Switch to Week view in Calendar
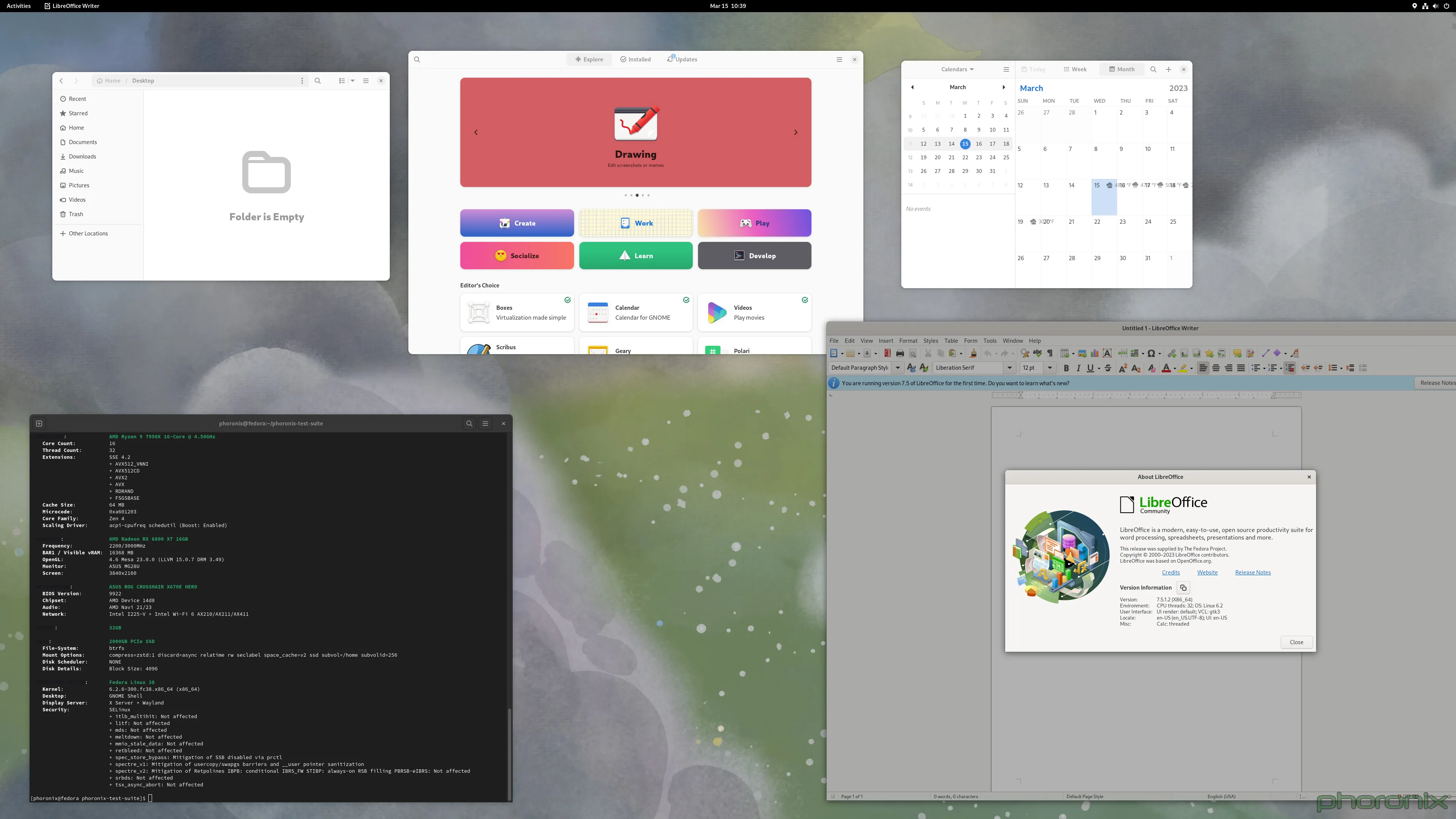The image size is (1456, 819). [x=1075, y=69]
